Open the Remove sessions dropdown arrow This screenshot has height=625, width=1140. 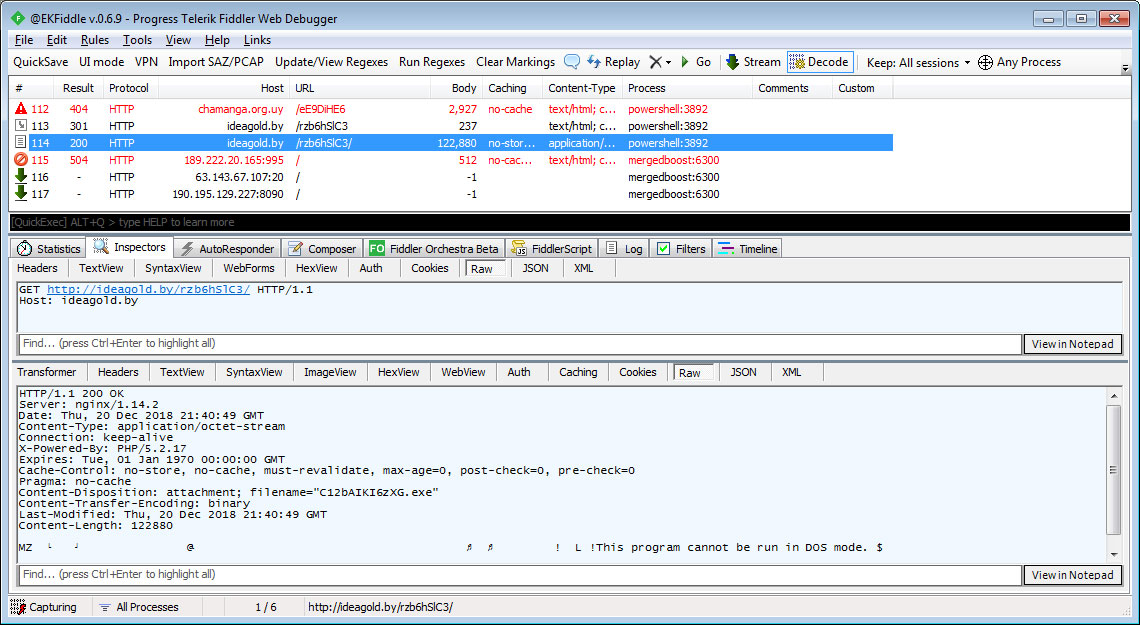point(668,63)
